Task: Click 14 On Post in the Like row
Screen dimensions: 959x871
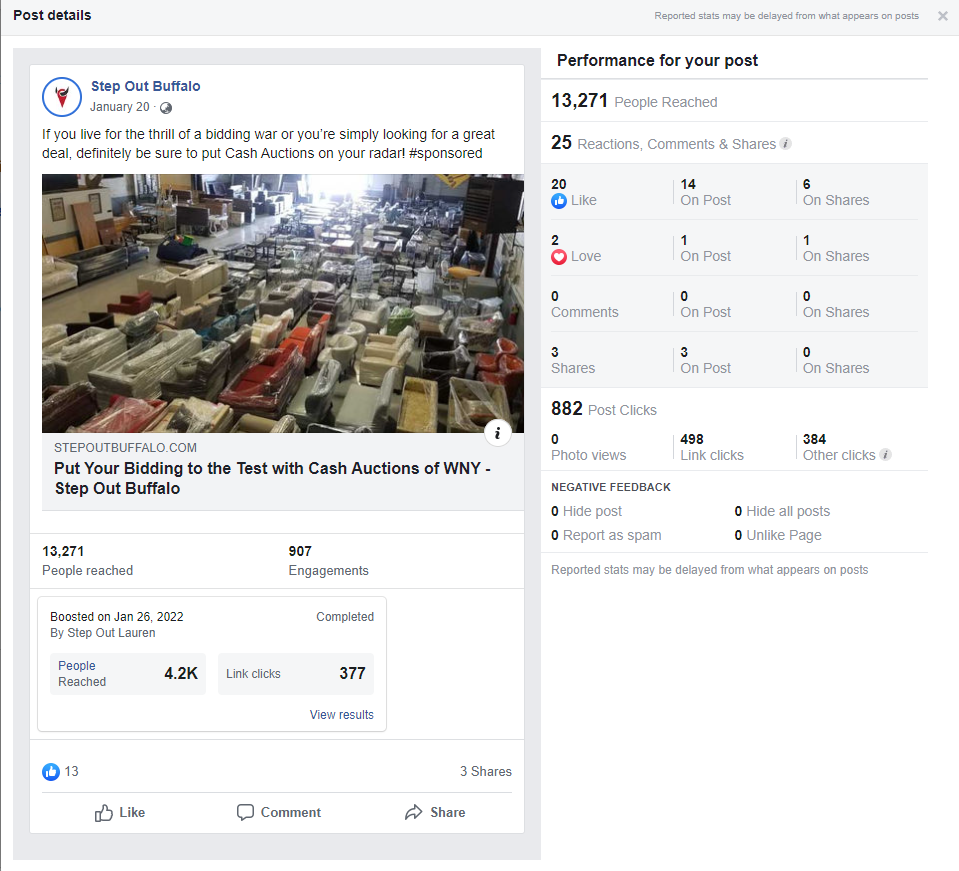Action: (x=705, y=192)
